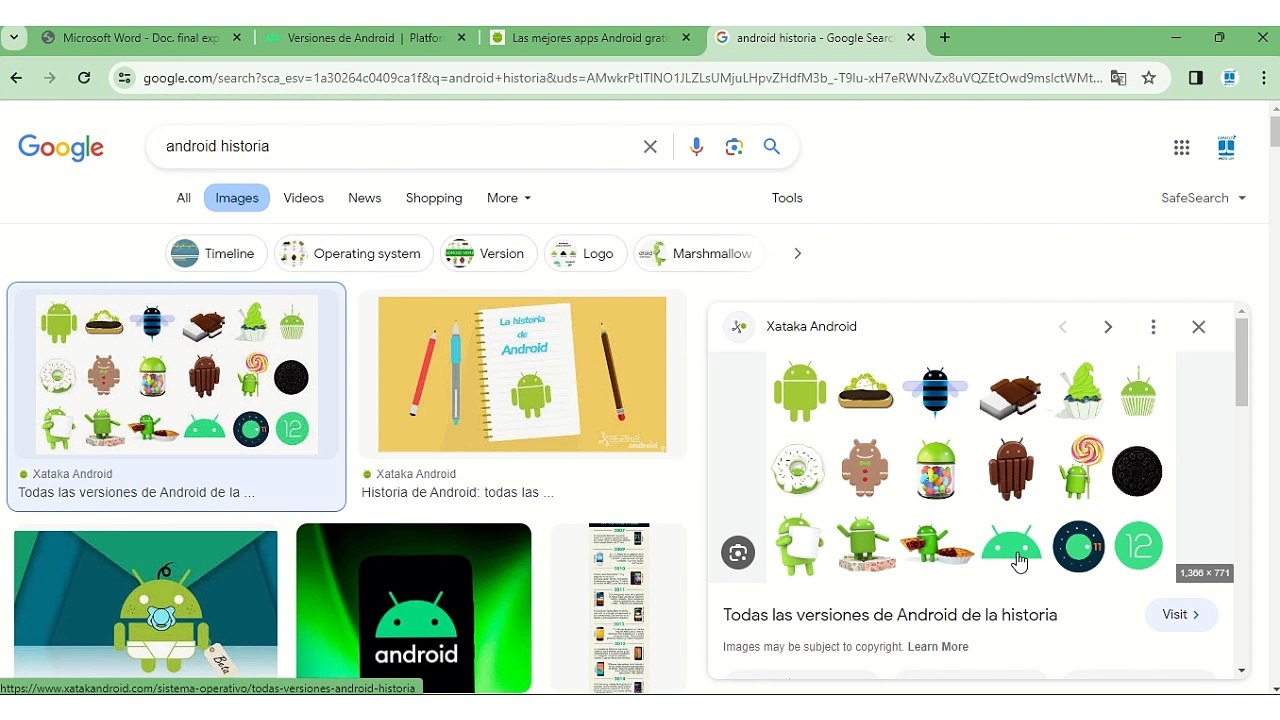Switch to Videos results

click(304, 198)
